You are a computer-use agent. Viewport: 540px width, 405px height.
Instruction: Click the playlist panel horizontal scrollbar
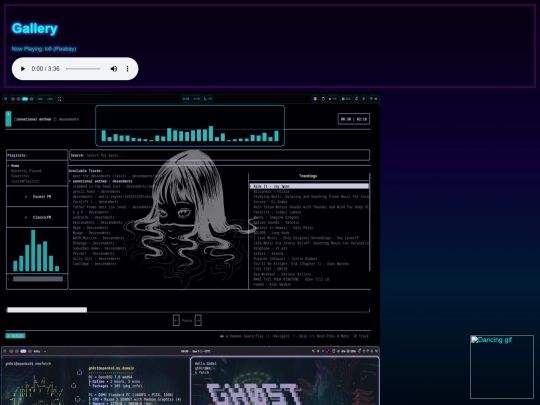coord(38,279)
